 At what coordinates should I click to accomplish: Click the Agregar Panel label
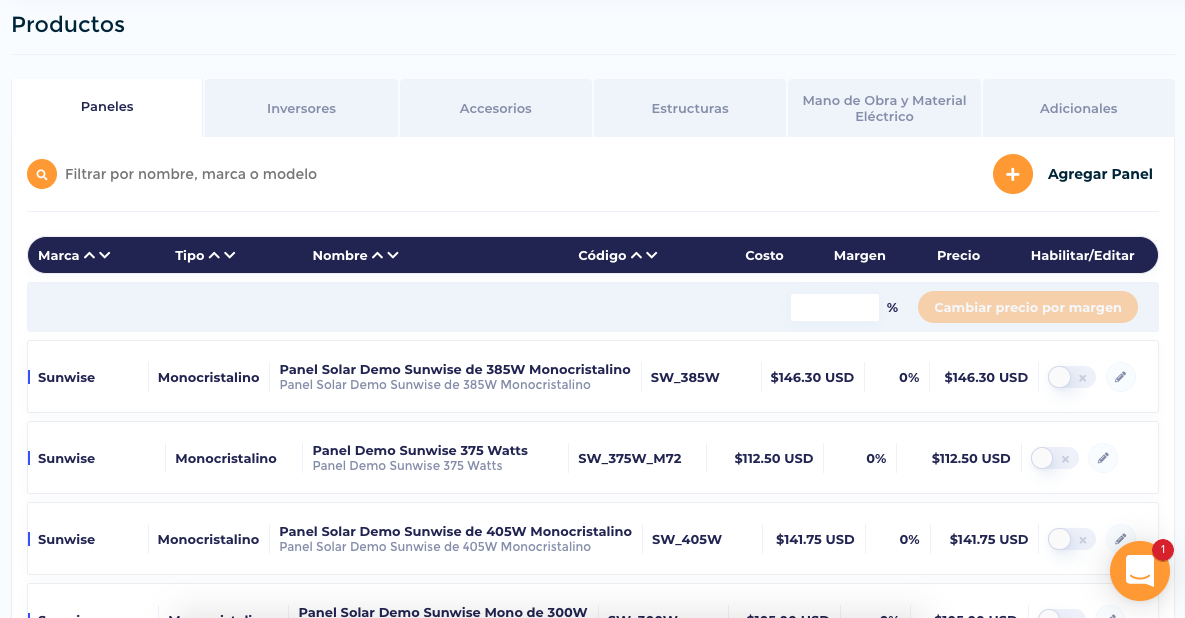[x=1100, y=175]
